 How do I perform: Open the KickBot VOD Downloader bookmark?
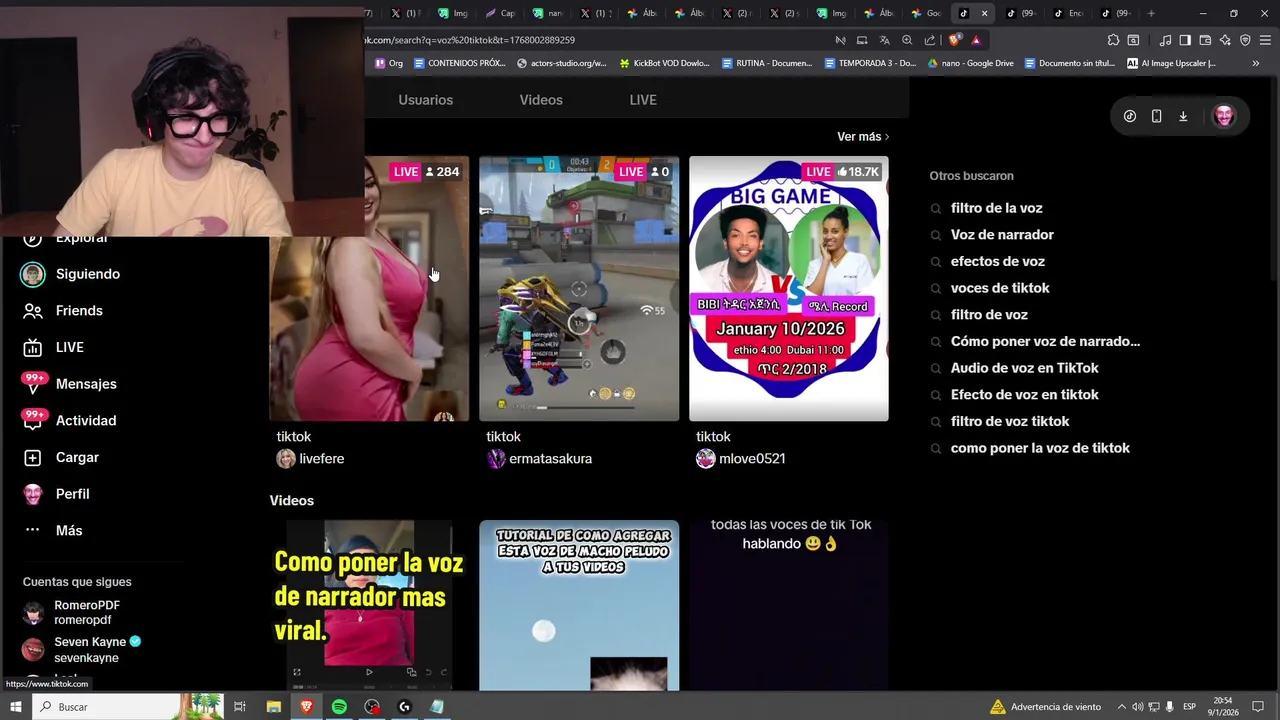pos(664,63)
